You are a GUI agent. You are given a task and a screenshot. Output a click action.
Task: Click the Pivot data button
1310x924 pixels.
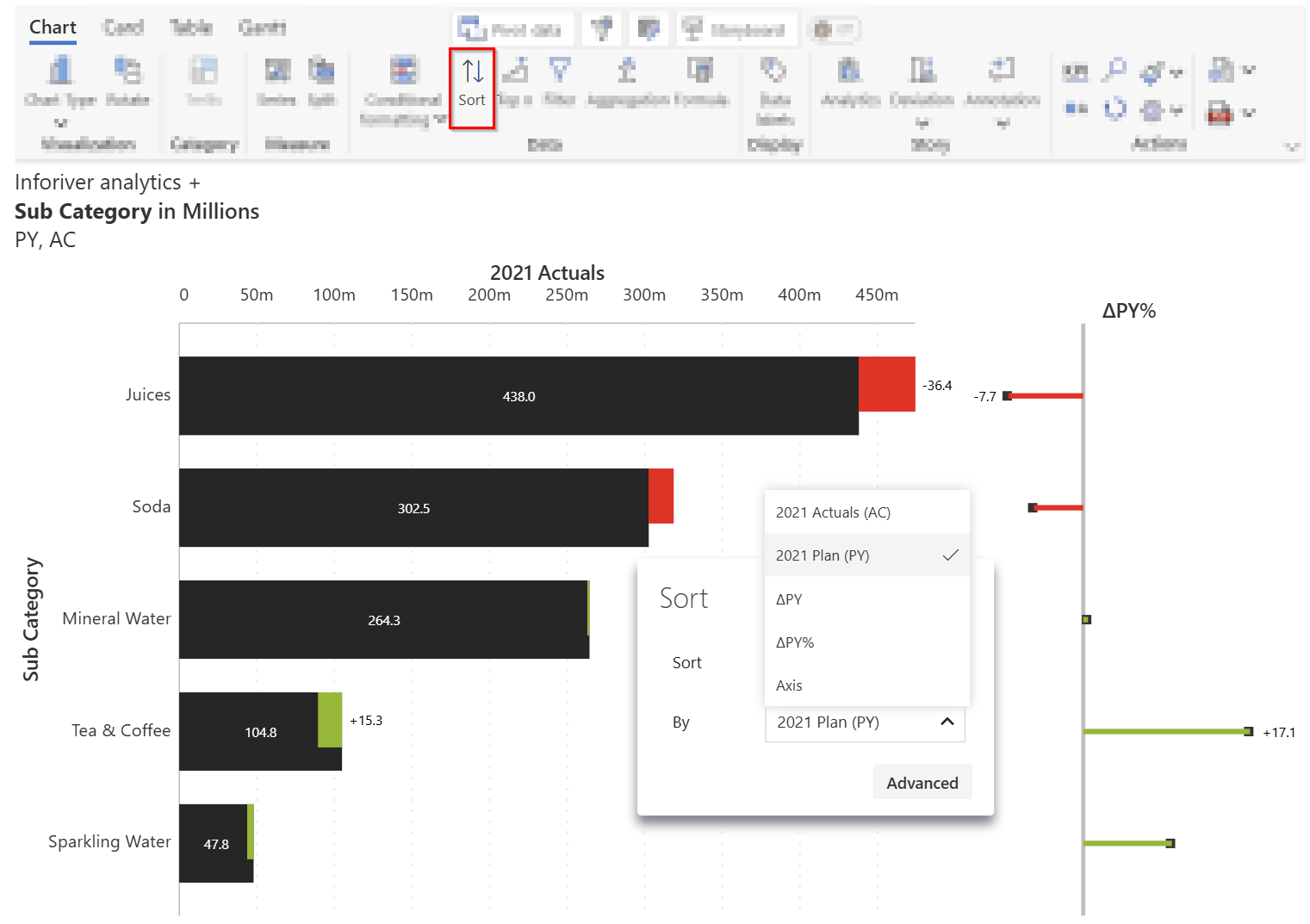(510, 30)
